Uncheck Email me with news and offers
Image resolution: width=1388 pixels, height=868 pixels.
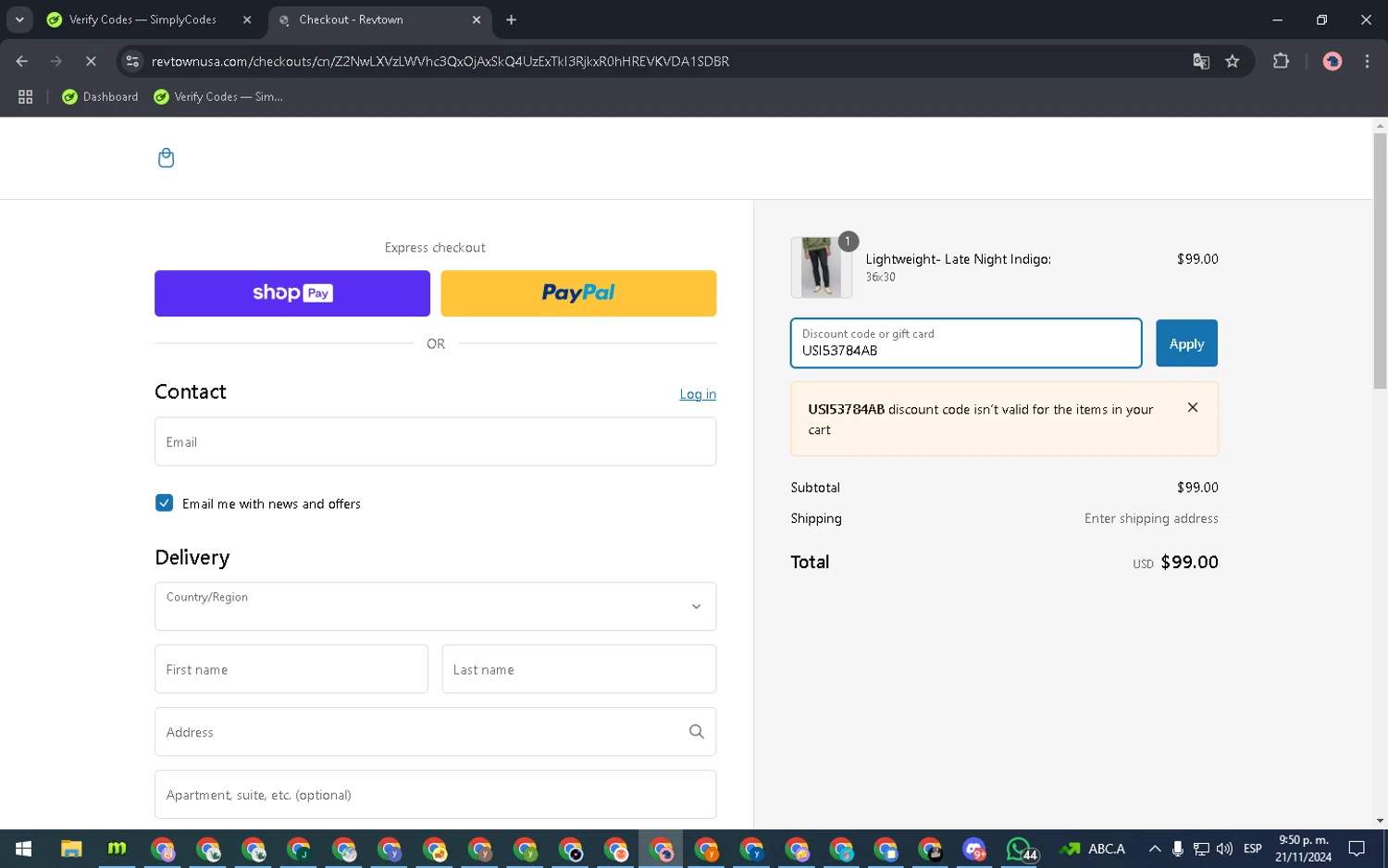(x=164, y=503)
